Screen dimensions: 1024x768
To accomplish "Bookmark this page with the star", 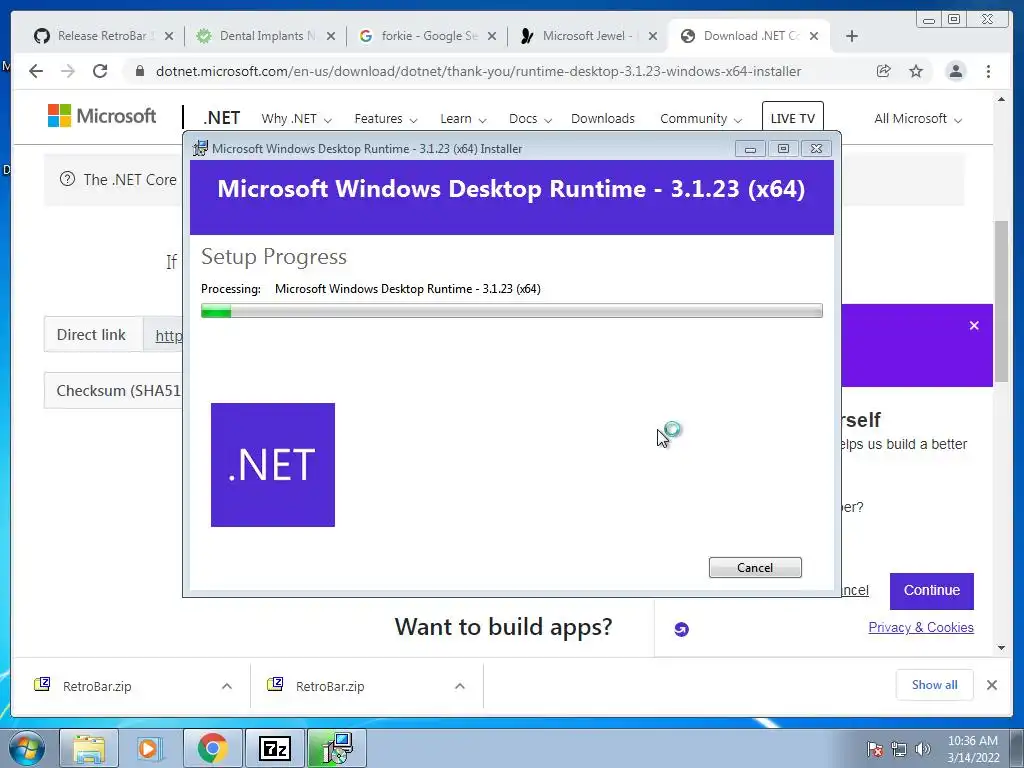I will pyautogui.click(x=916, y=71).
